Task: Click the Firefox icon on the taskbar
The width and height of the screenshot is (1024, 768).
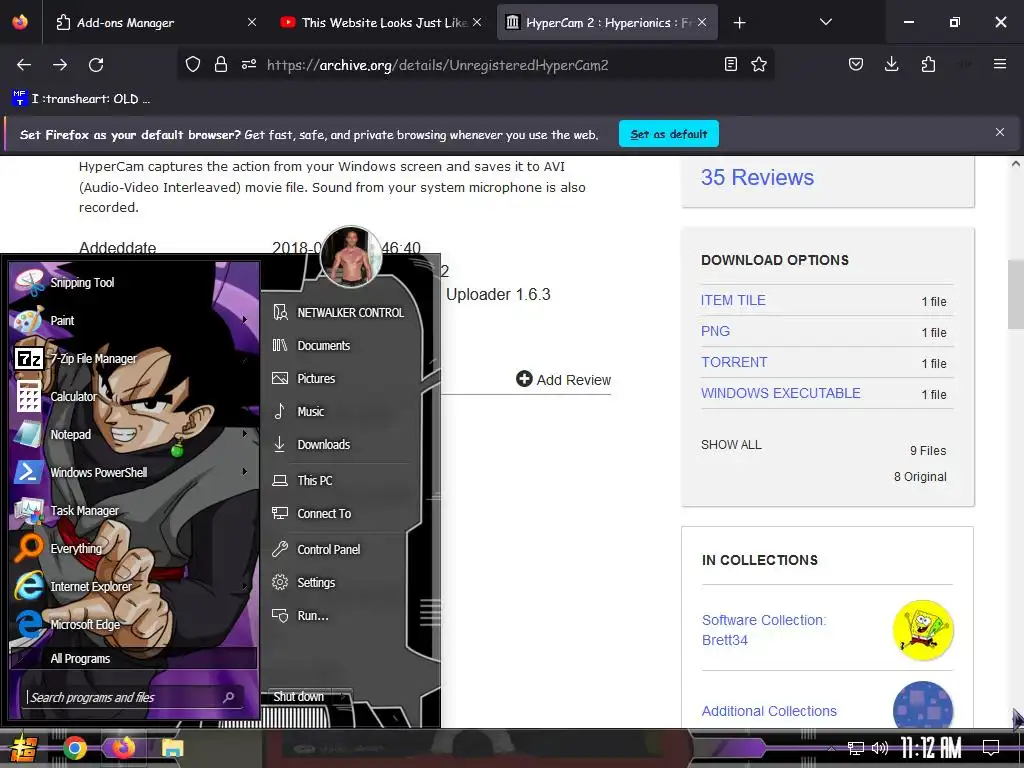Action: coord(123,748)
